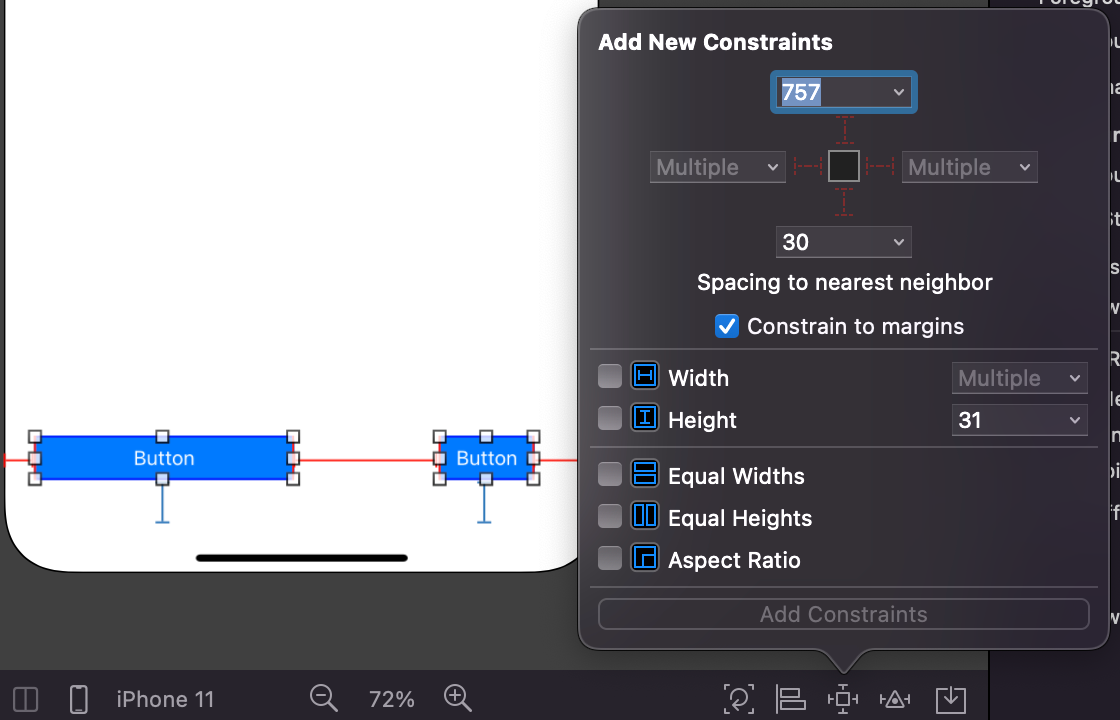1120x720 pixels.
Task: Zoom in using the magnifier plus icon
Action: tap(458, 699)
